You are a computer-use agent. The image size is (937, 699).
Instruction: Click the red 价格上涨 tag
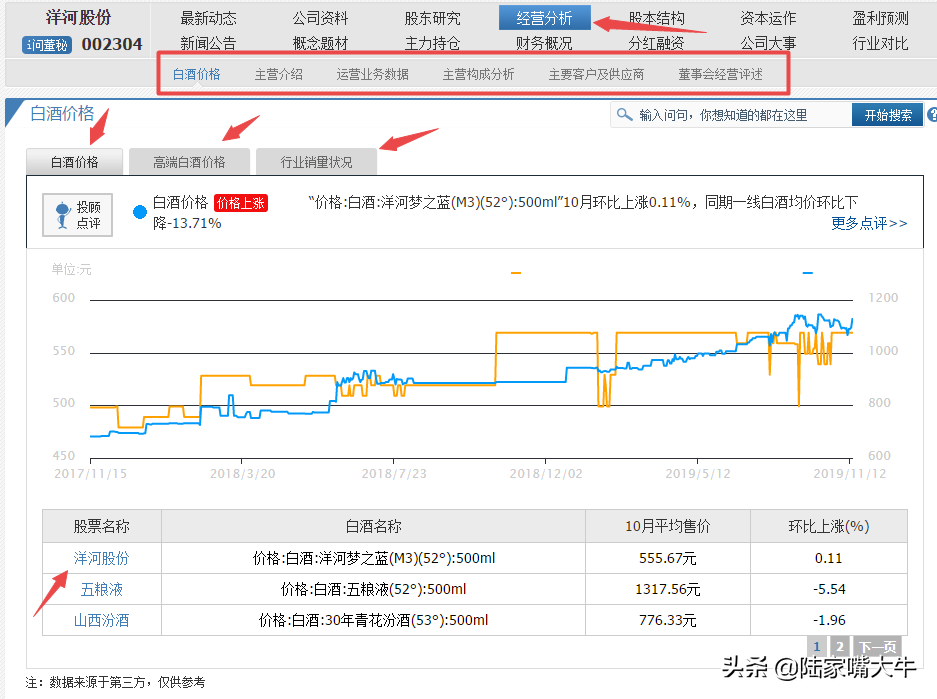coord(241,203)
